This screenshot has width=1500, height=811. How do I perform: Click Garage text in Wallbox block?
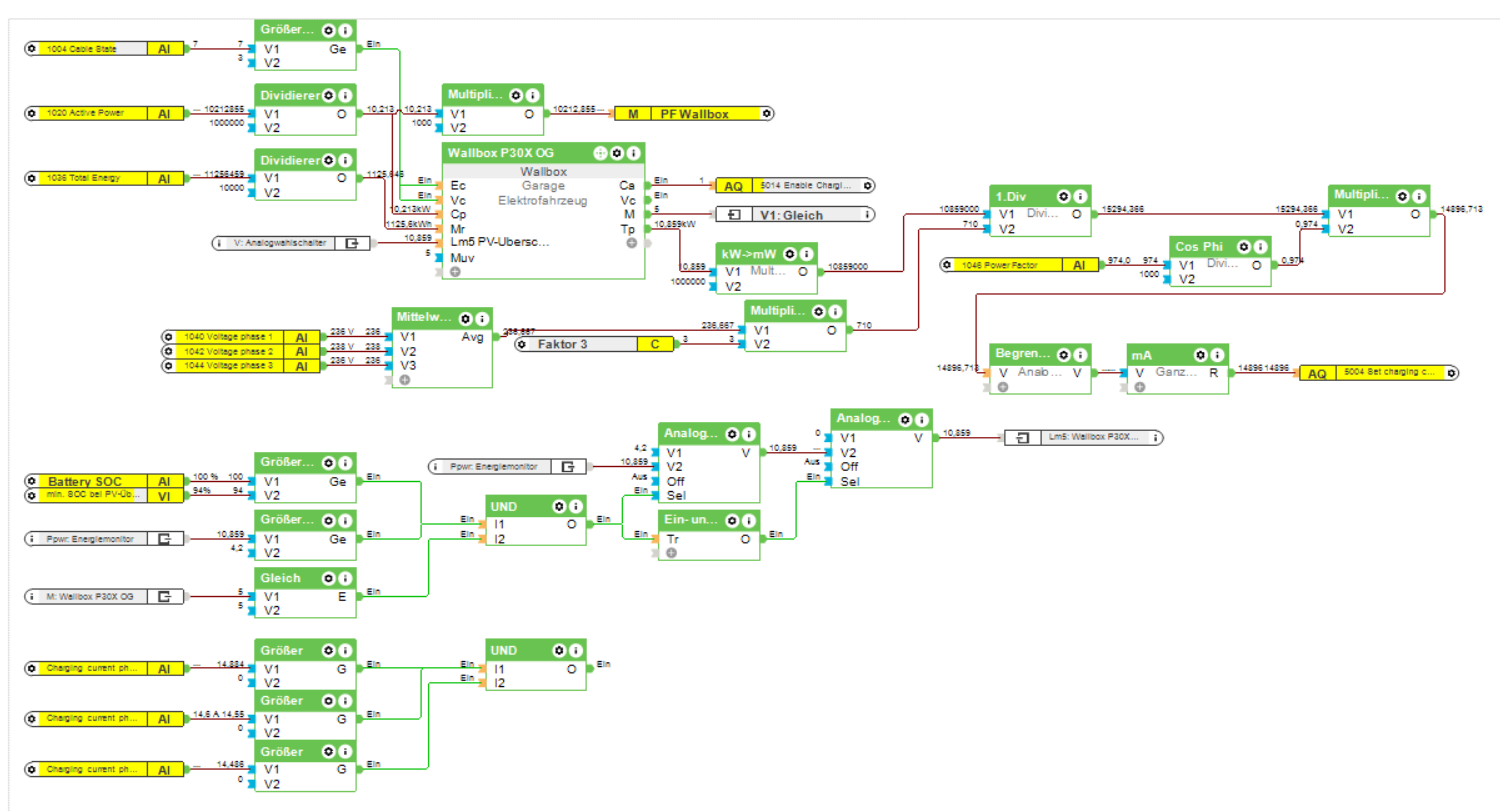click(x=543, y=186)
